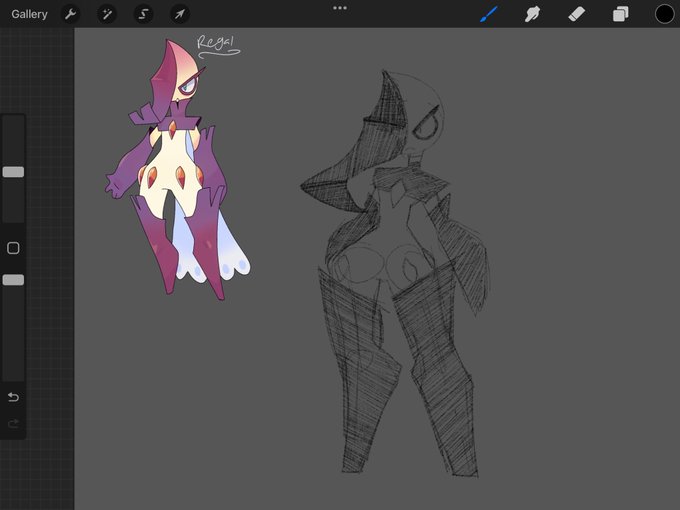Click the brush size slider handle
The image size is (680, 510).
pos(13,172)
